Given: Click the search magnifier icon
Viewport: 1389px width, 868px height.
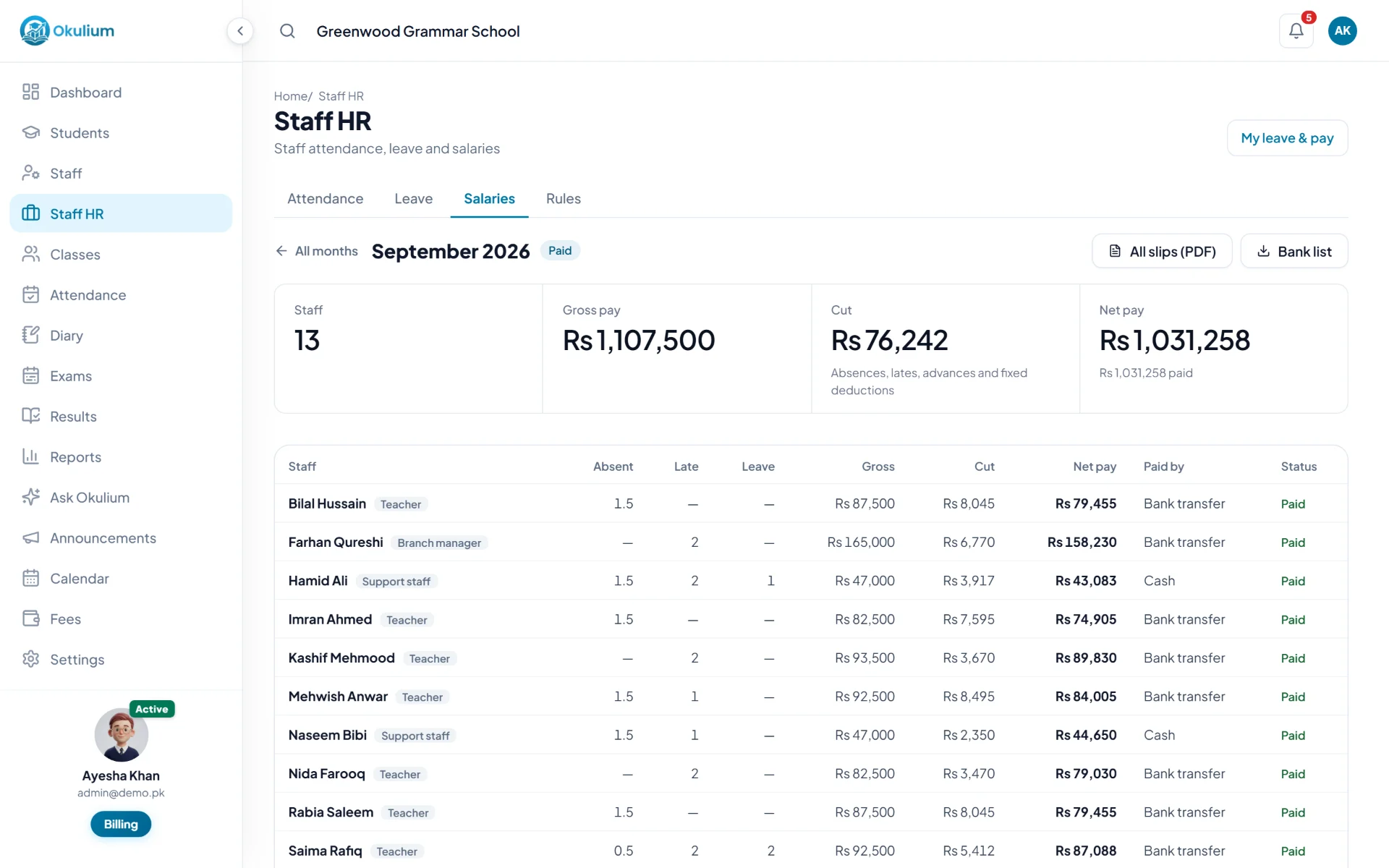Looking at the screenshot, I should [287, 31].
